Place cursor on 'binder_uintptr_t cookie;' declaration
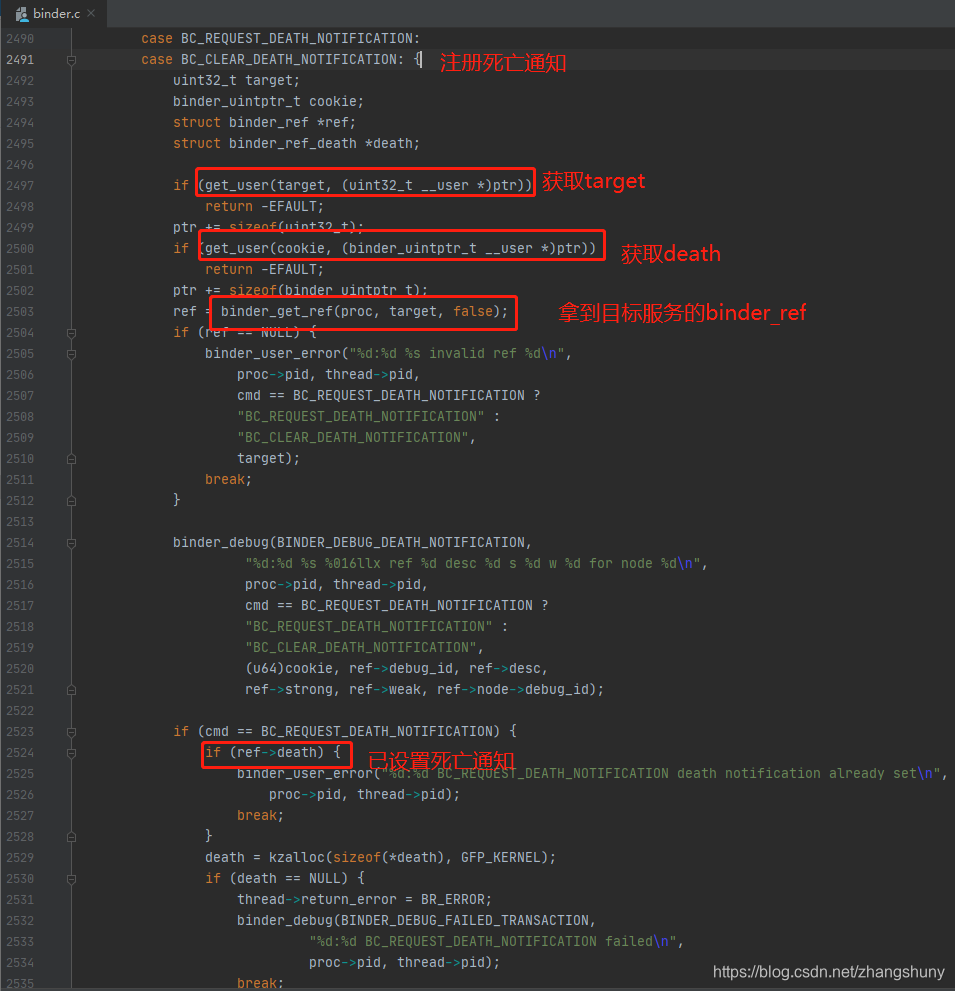Screen dimensions: 955x991 (268, 101)
